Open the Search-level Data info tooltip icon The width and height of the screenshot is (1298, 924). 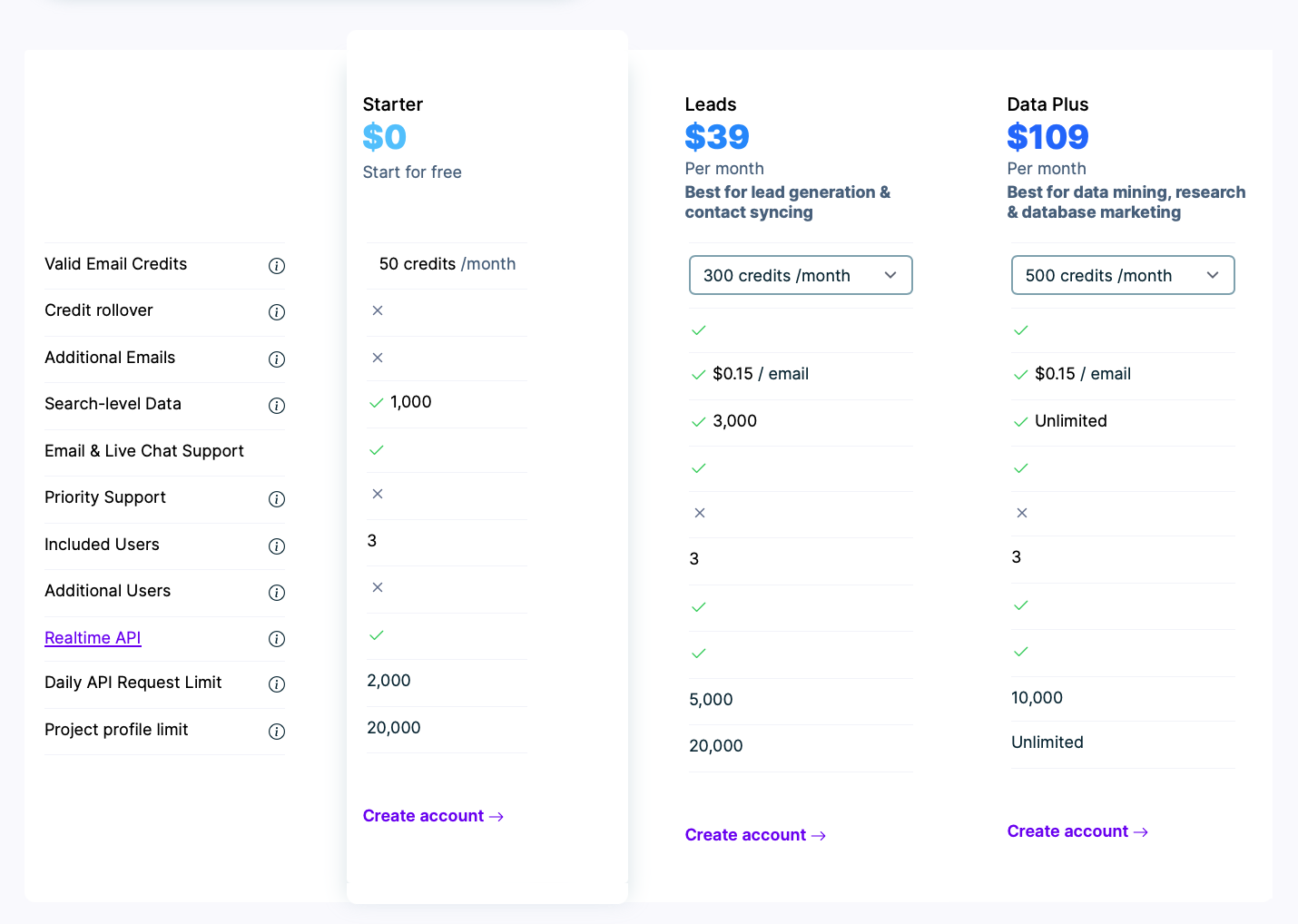pos(277,406)
